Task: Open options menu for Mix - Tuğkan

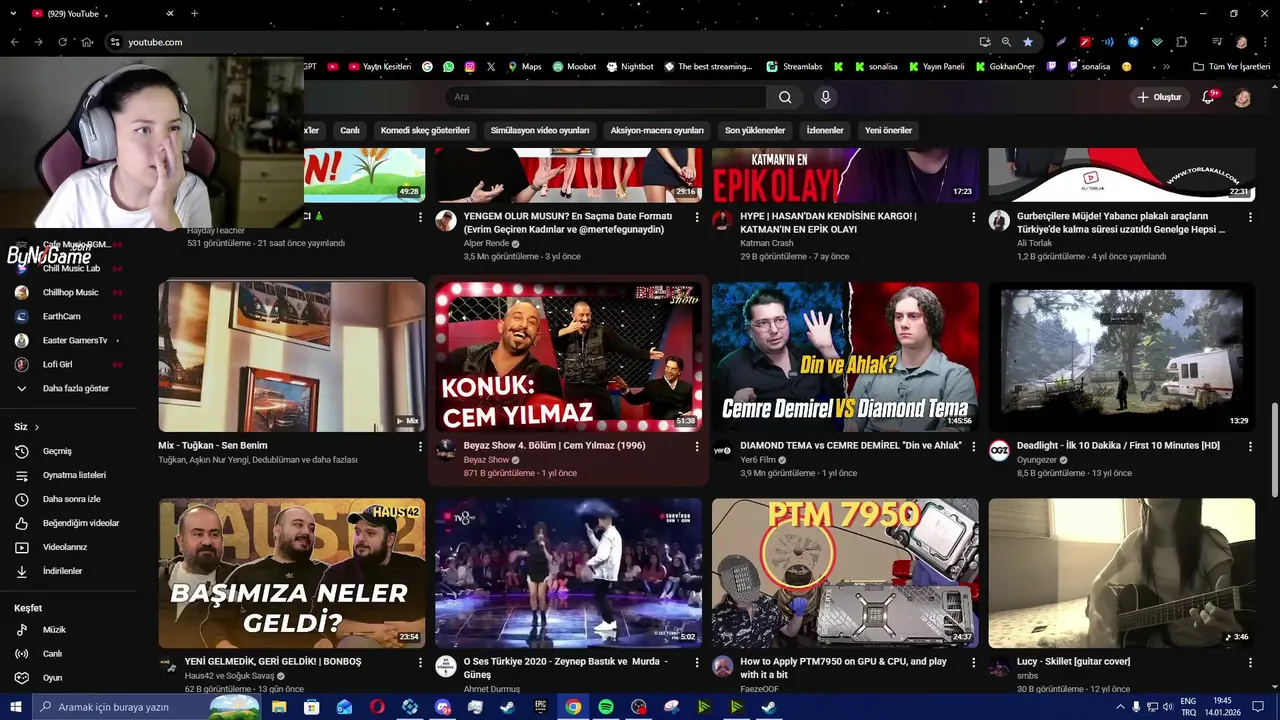Action: tap(420, 446)
